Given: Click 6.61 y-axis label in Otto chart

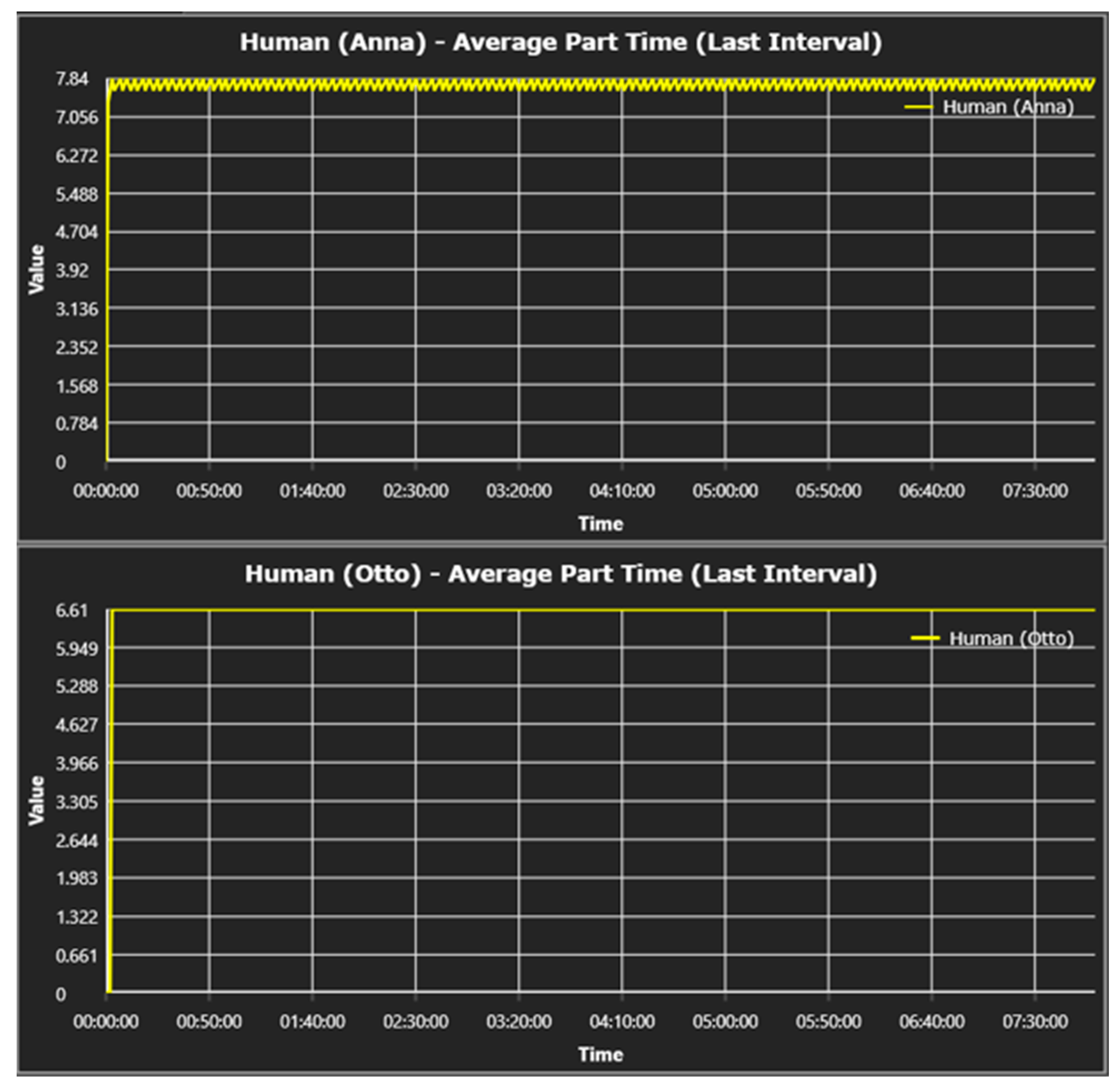Looking at the screenshot, I should click(x=72, y=610).
